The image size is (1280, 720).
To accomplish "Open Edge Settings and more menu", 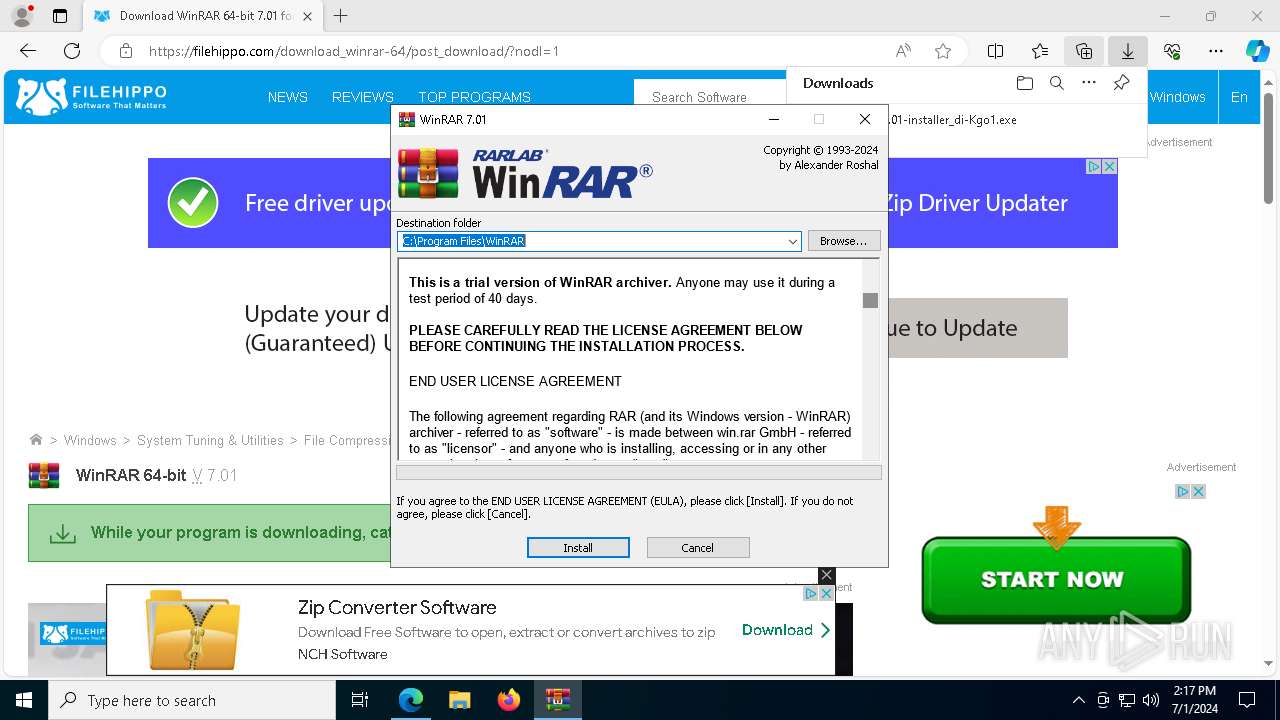I will click(x=1216, y=51).
